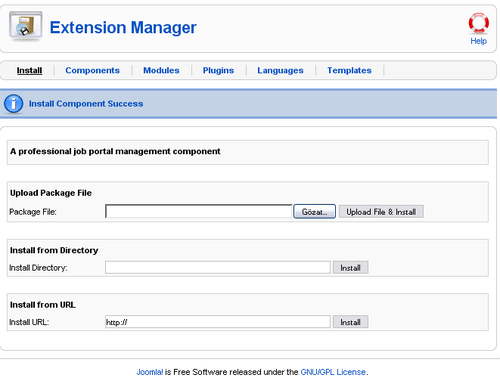This screenshot has width=500, height=381.
Task: Click the 'Install from URL' heading
Action: (43, 305)
